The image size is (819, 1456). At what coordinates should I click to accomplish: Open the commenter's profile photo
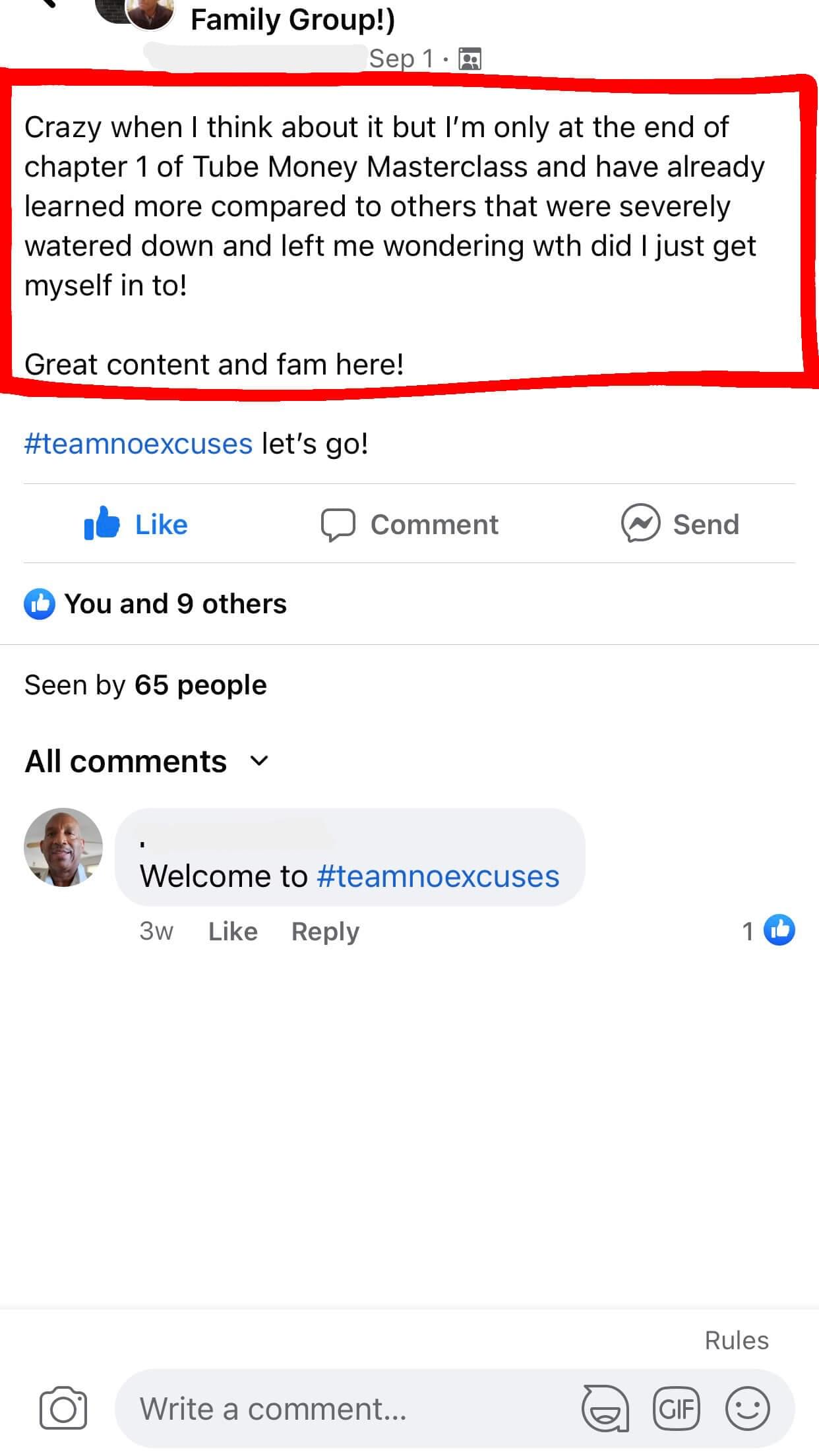[x=63, y=847]
